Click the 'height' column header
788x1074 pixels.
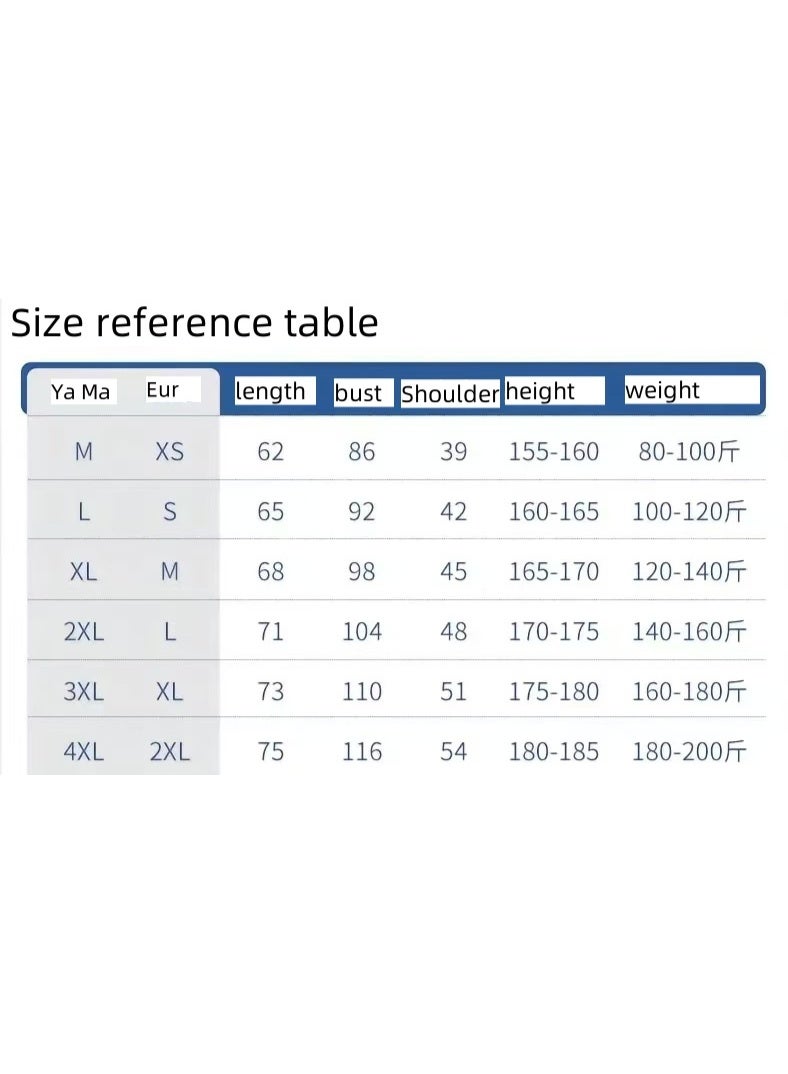point(540,391)
